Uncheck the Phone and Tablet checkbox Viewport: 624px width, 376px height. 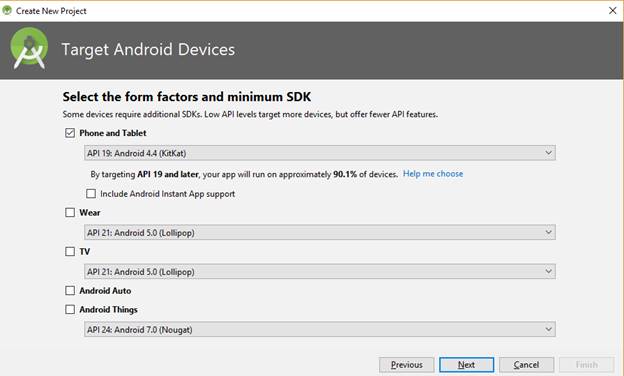[70, 133]
